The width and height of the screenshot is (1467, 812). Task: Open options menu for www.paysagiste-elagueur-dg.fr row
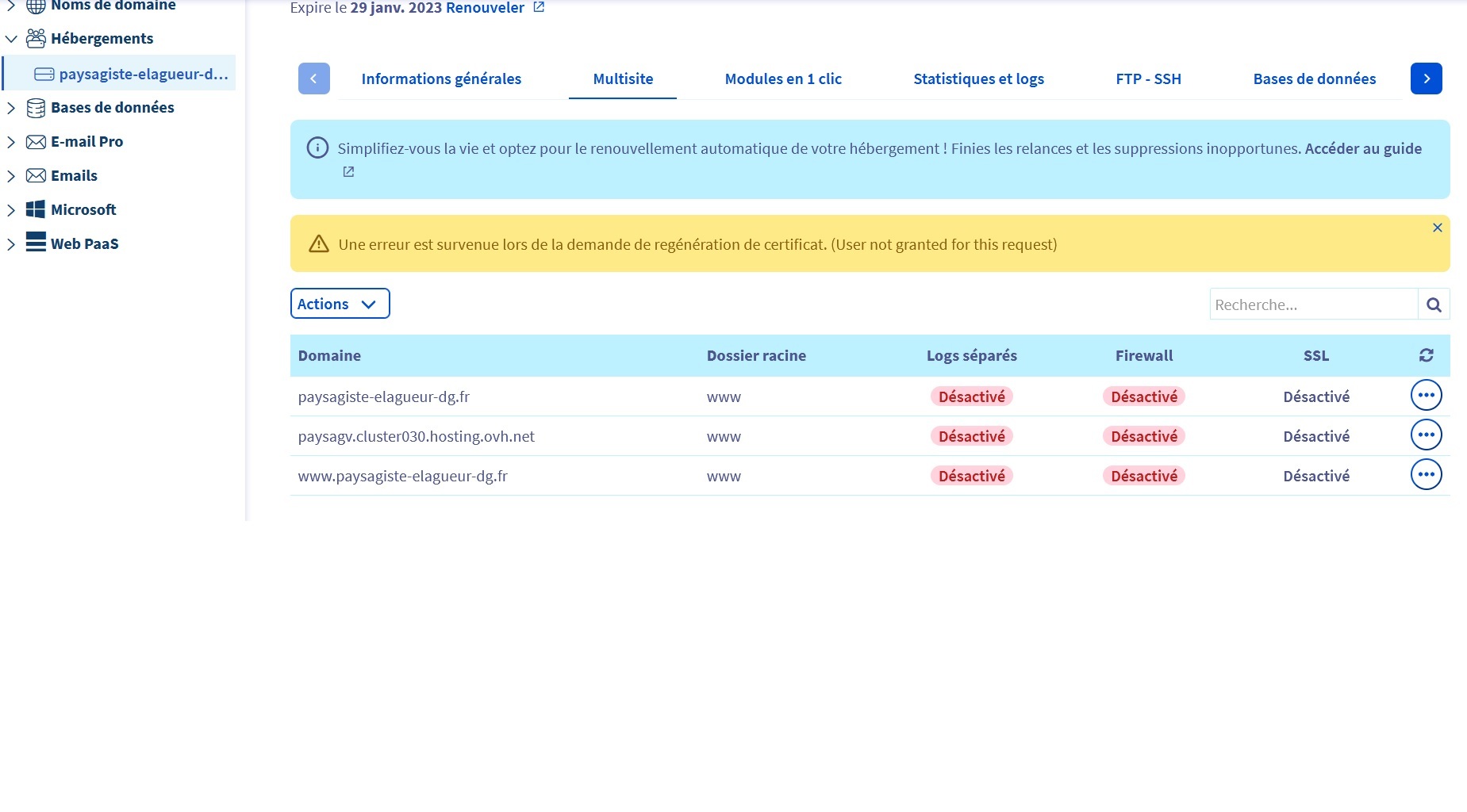tap(1426, 474)
